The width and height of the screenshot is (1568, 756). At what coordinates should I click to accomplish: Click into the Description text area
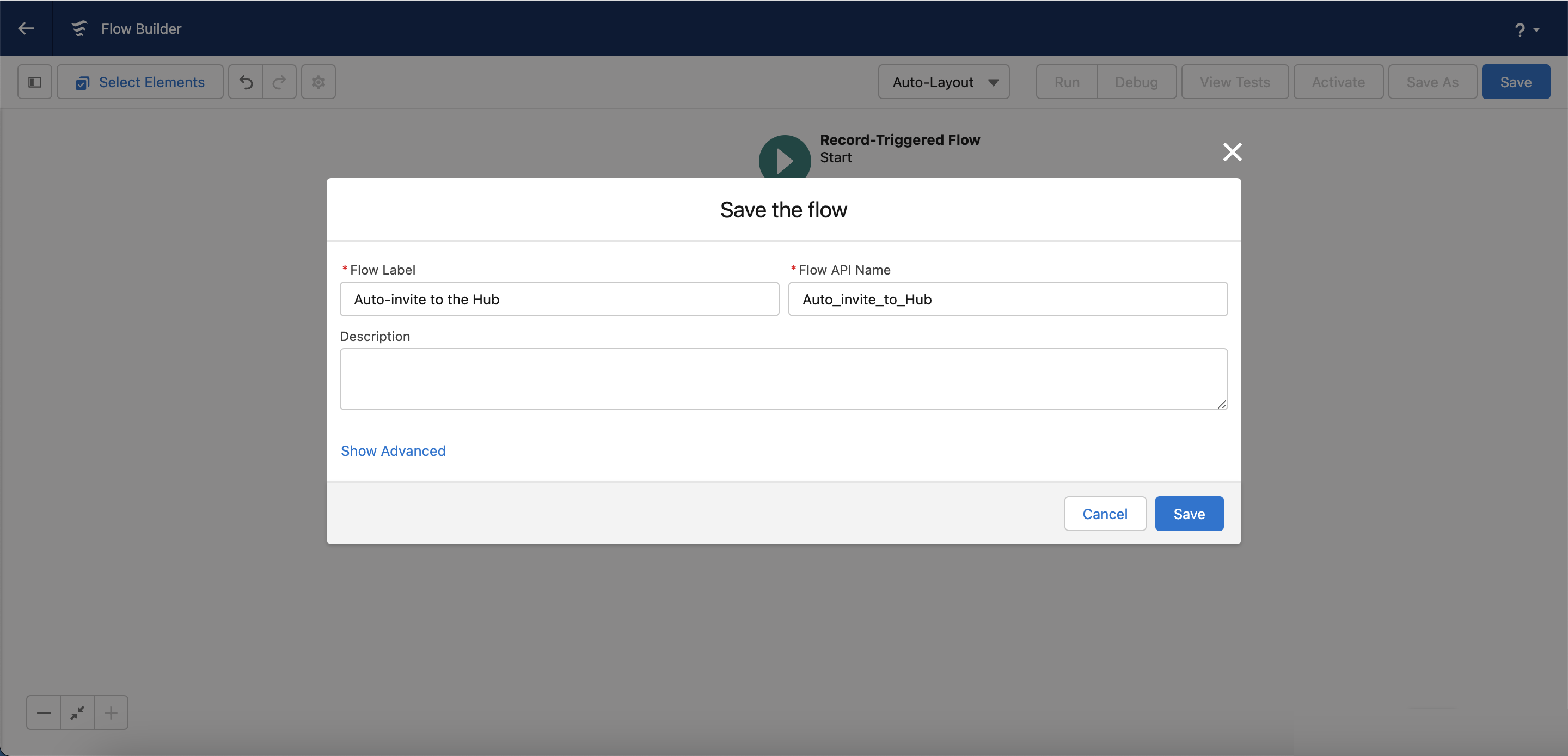tap(783, 379)
